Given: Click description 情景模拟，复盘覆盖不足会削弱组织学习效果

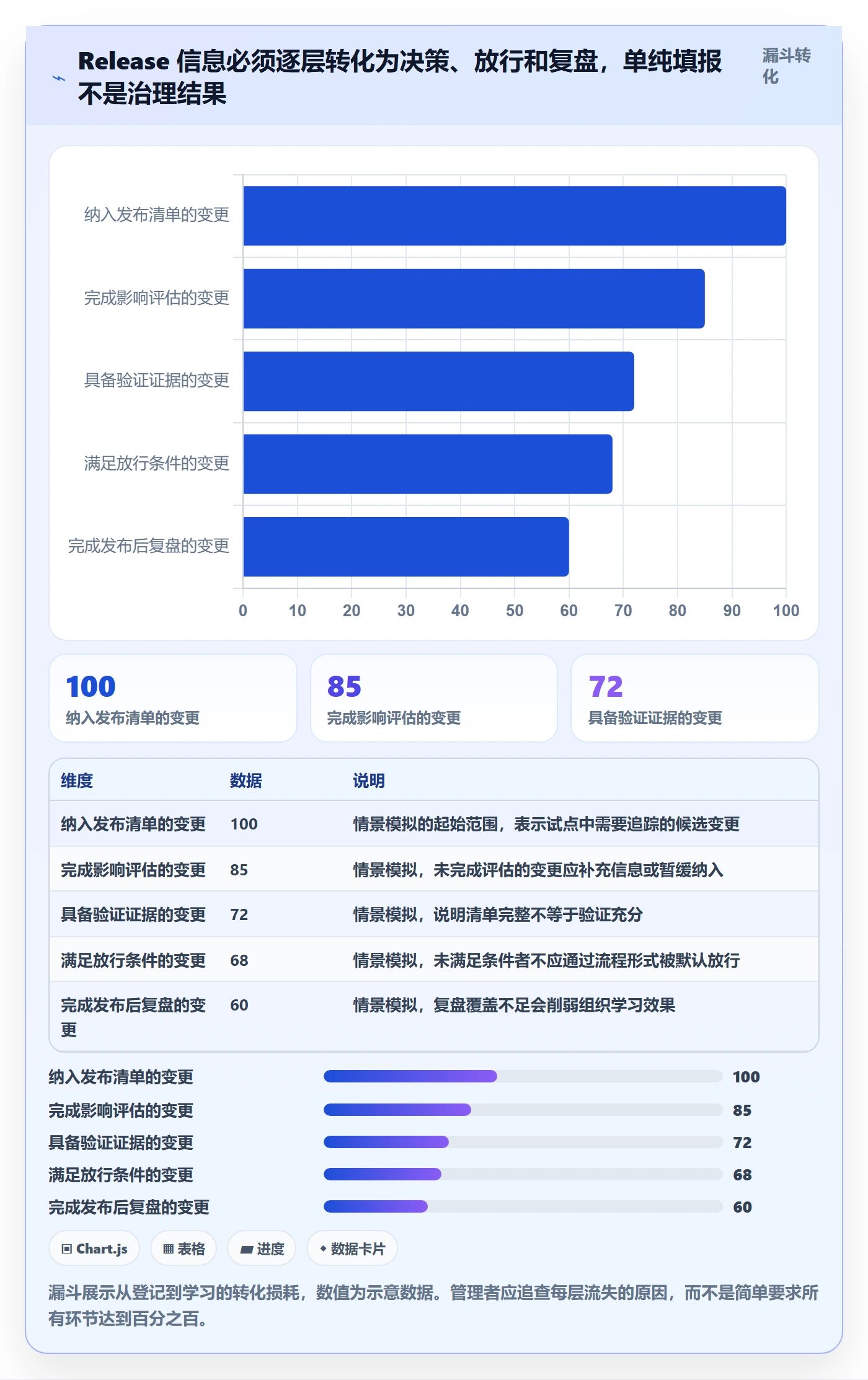Looking at the screenshot, I should [x=514, y=1005].
